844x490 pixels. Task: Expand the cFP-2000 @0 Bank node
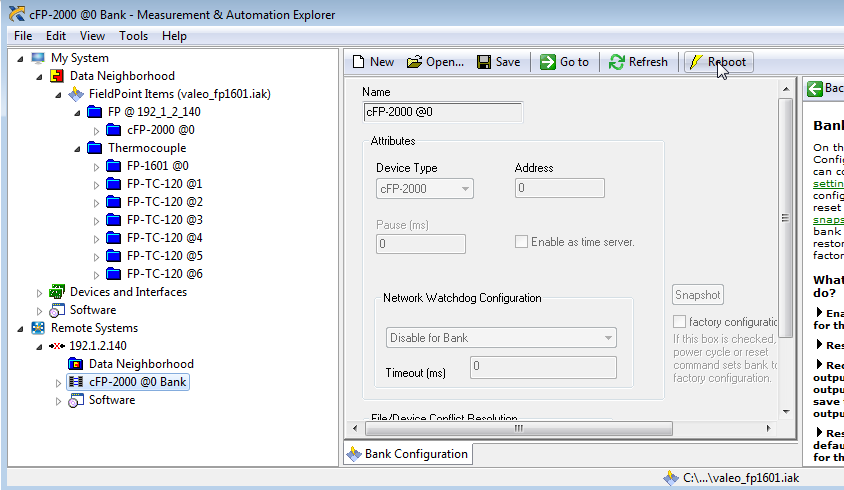(58, 383)
